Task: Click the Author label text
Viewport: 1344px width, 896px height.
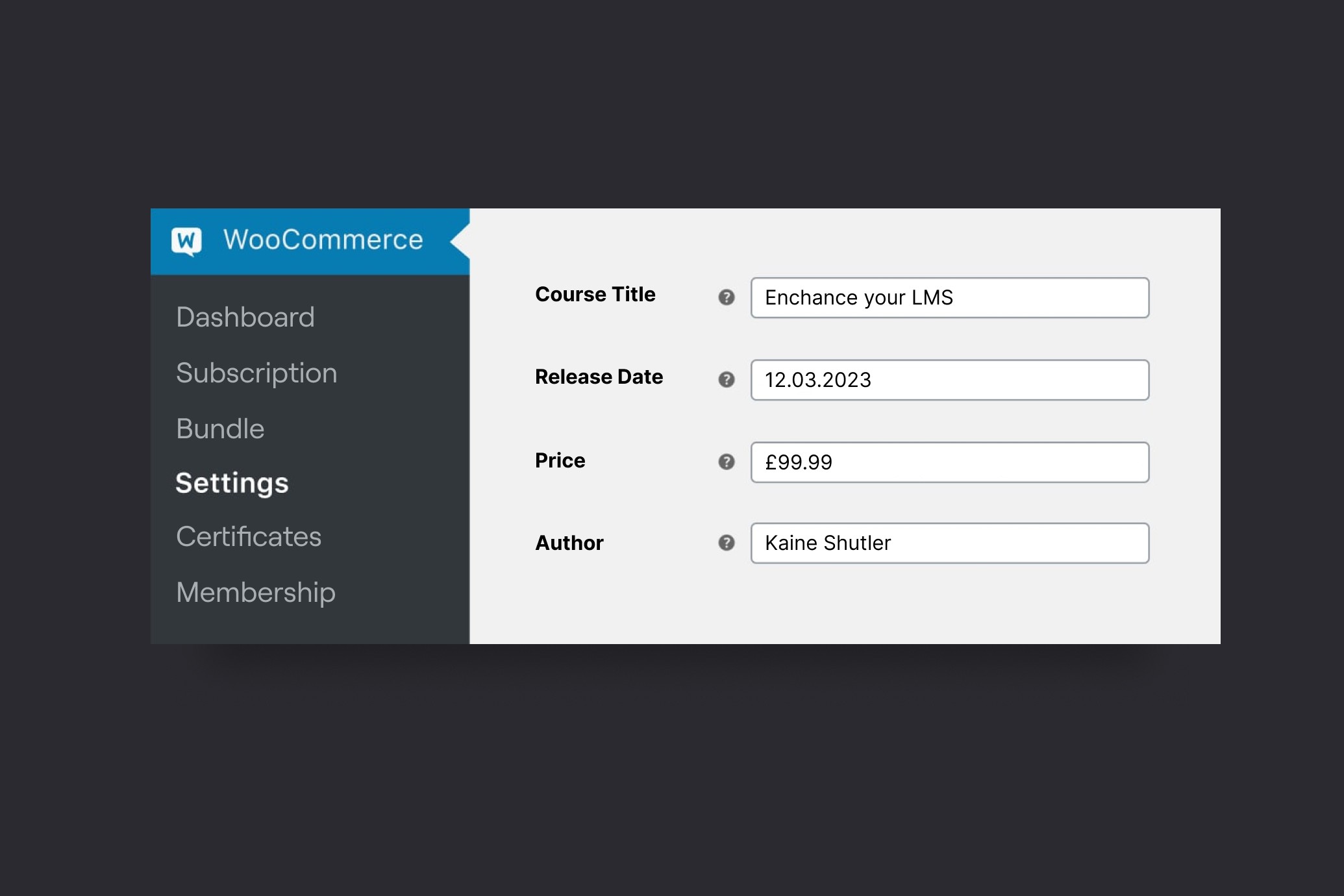Action: (569, 543)
